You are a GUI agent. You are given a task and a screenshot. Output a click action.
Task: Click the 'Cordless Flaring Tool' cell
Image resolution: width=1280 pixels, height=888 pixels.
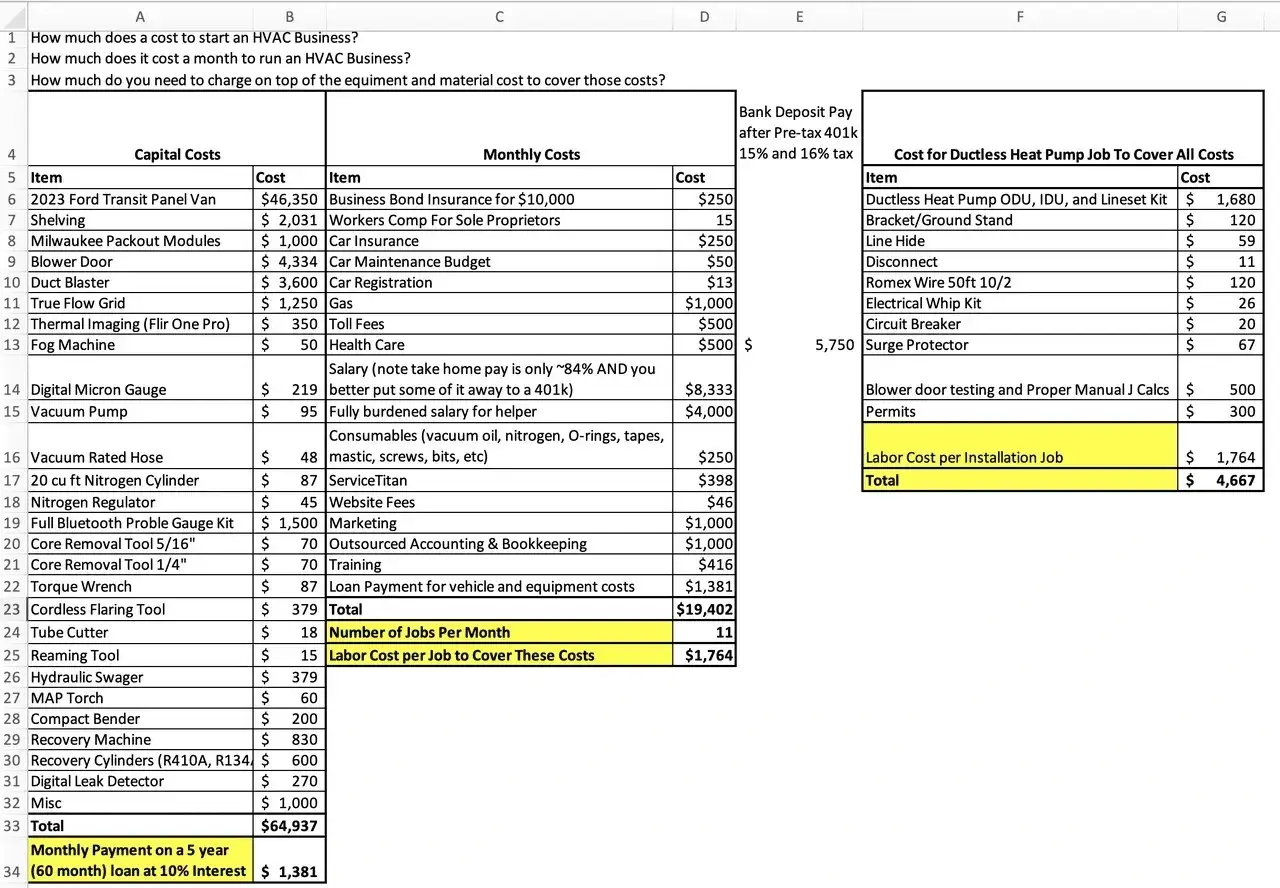pos(141,609)
